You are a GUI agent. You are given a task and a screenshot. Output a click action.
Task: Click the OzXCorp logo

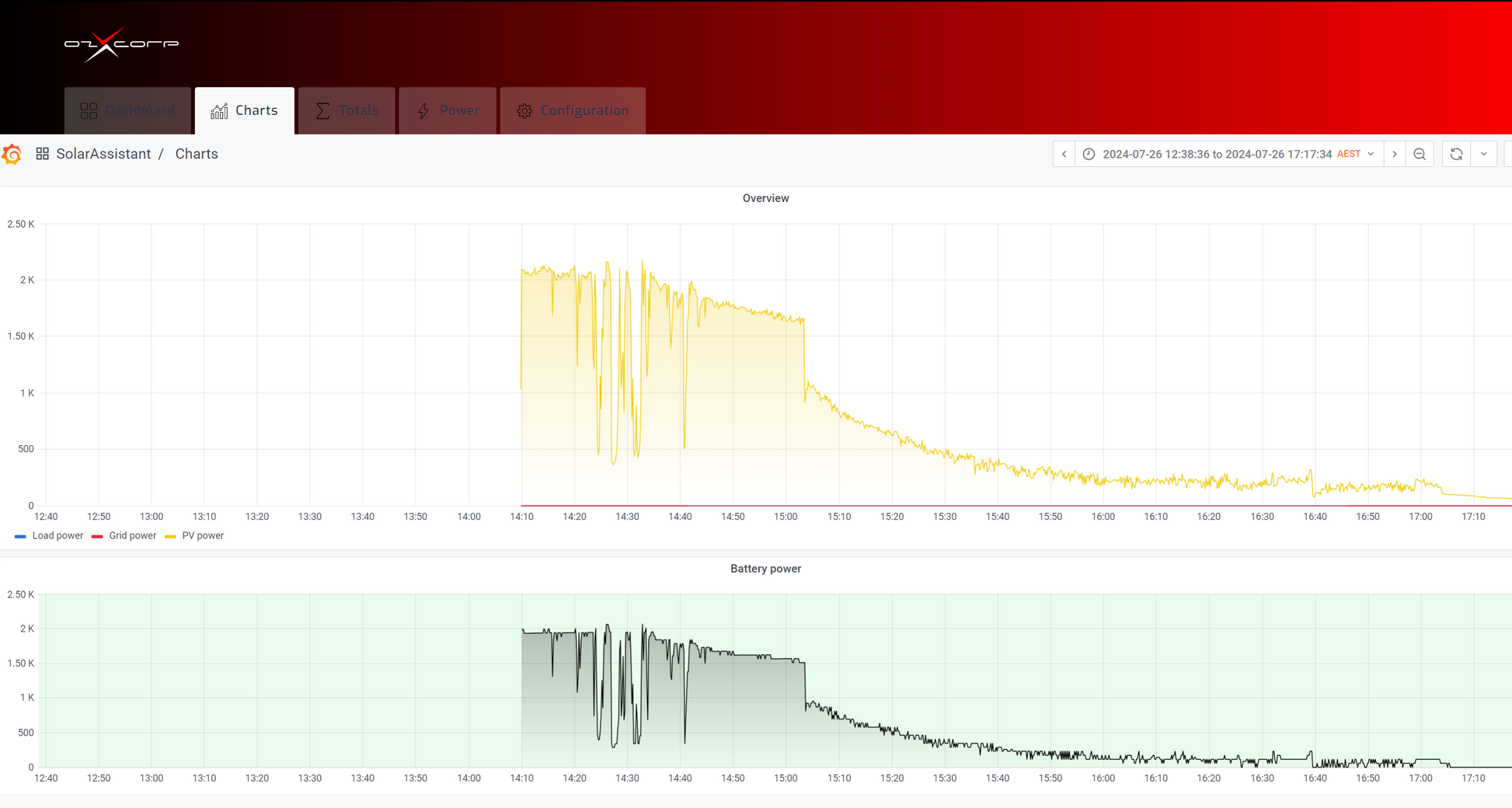pyautogui.click(x=121, y=44)
